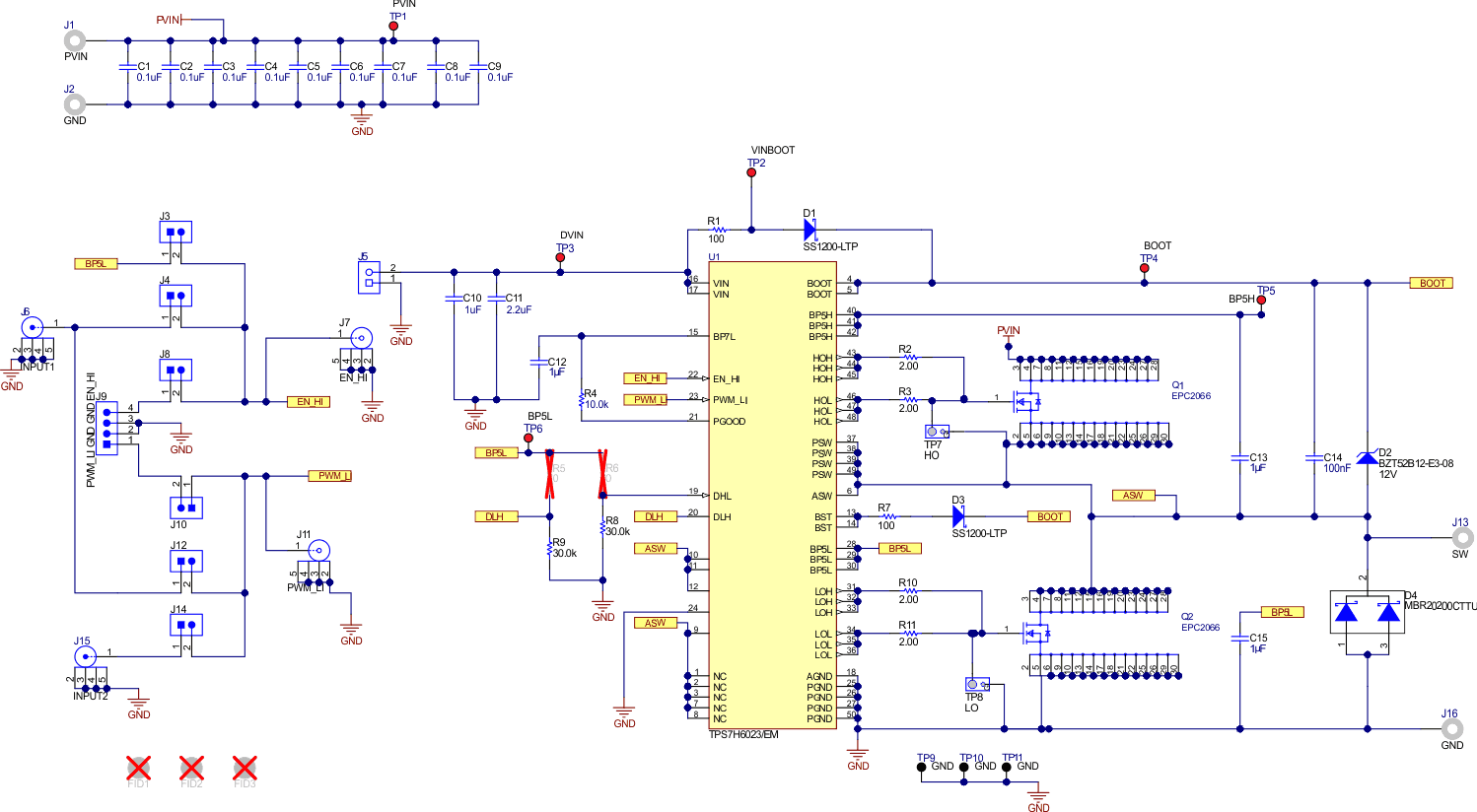This screenshot has height=812, width=1477.
Task: Select jumper header J9 pins
Action: click(108, 429)
